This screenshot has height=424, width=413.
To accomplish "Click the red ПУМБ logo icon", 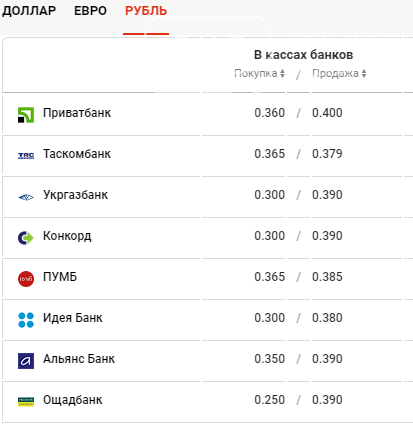I will point(26,279).
